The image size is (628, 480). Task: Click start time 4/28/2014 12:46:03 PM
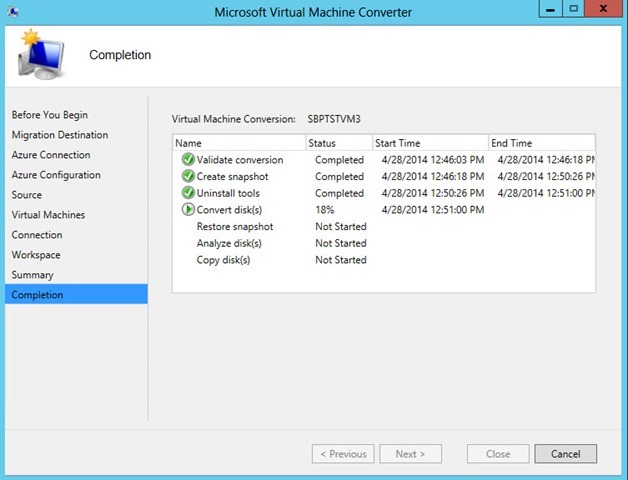pyautogui.click(x=433, y=160)
